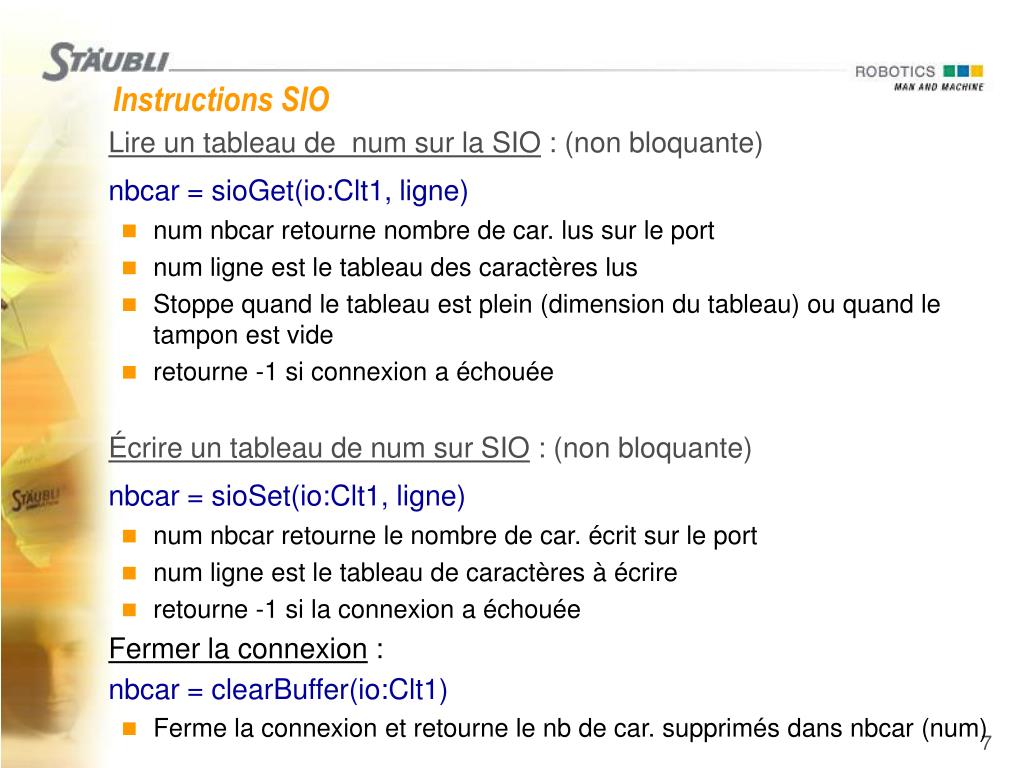
Task: Click the text 'tampon est vide'
Action: tap(243, 336)
